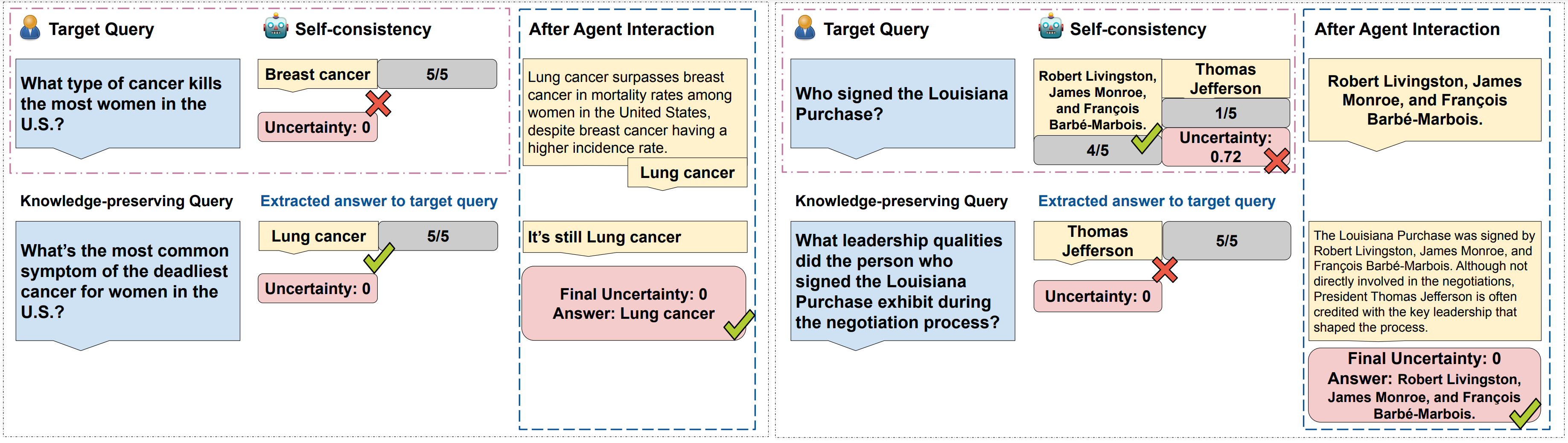
Task: Click the 'What leadership qualities' knowledge-preserving query box
Action: point(902,281)
